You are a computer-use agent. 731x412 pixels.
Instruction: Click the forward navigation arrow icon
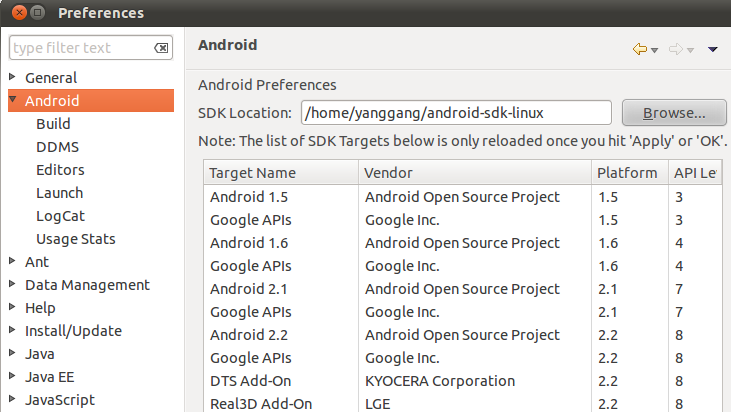coord(675,49)
